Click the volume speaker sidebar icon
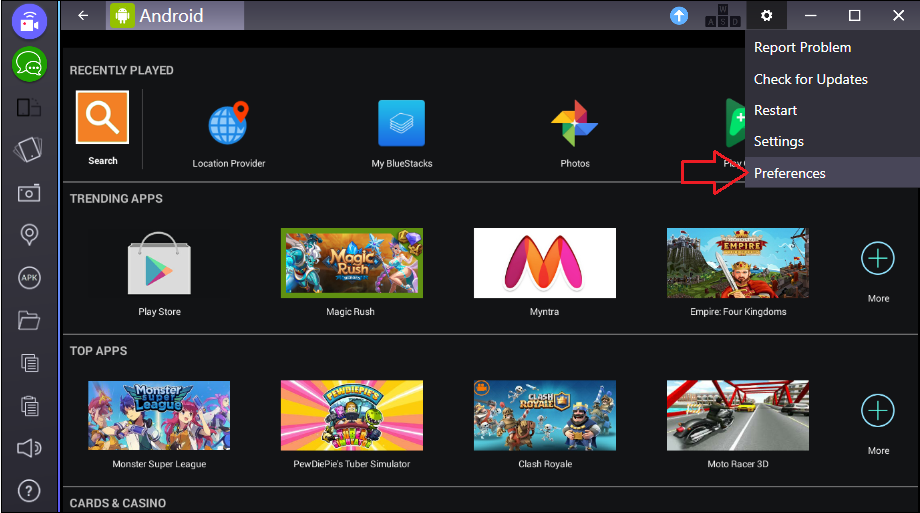 tap(29, 449)
